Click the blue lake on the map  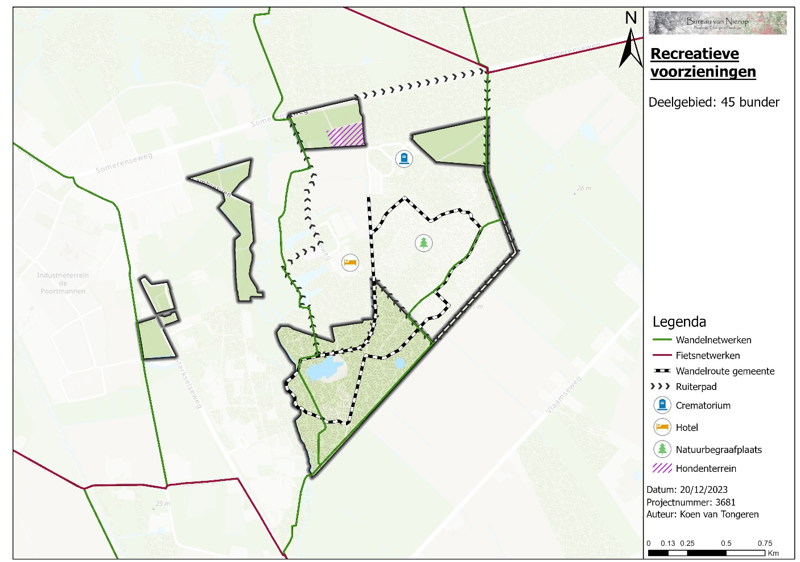point(321,371)
